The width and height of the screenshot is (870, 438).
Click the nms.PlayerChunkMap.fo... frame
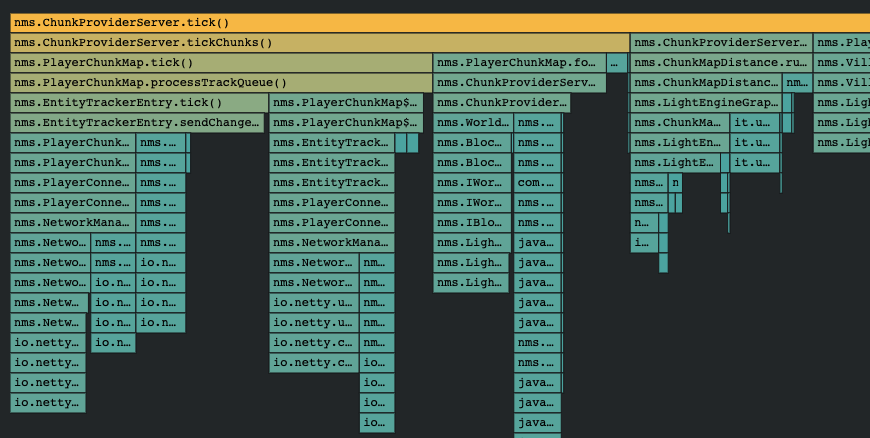click(519, 63)
